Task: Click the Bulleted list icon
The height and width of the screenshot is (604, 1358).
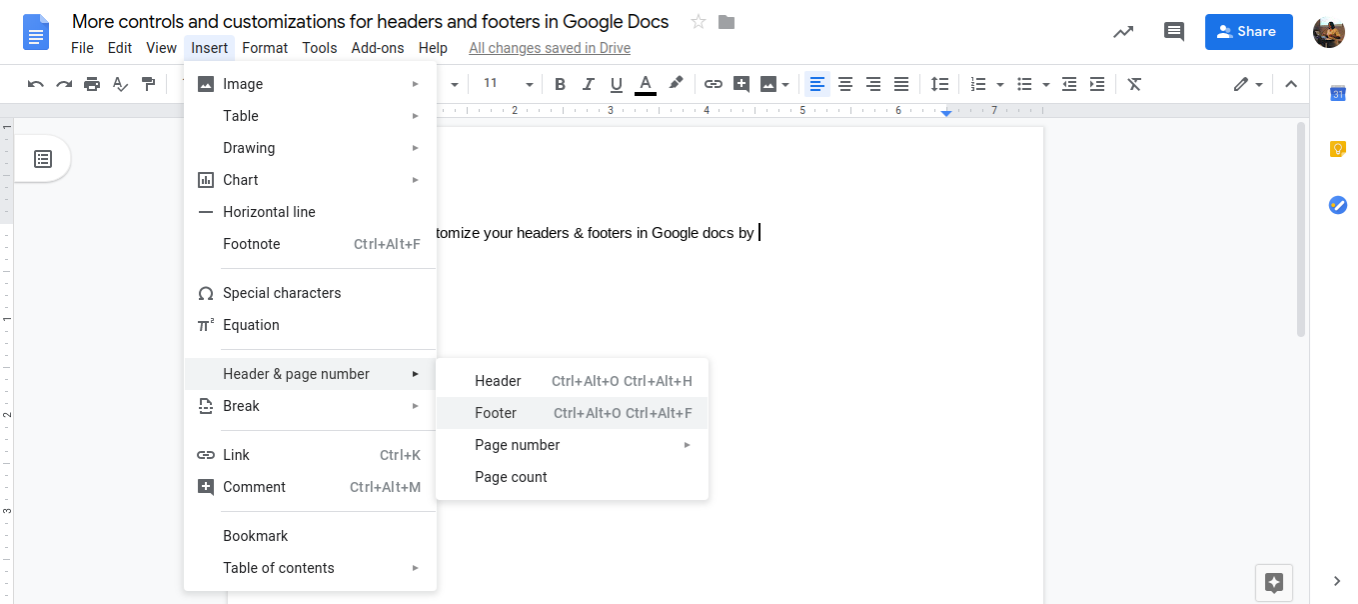Action: point(1024,84)
